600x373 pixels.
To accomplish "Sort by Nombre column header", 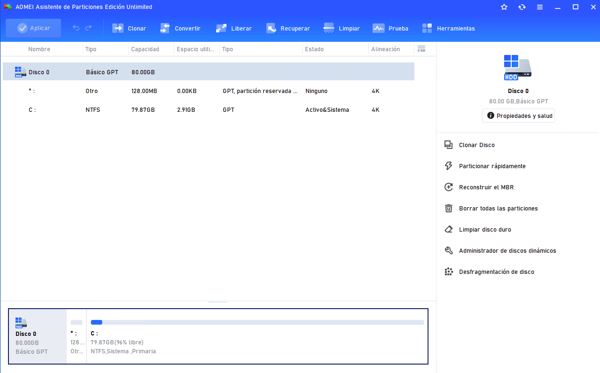I will tap(39, 49).
